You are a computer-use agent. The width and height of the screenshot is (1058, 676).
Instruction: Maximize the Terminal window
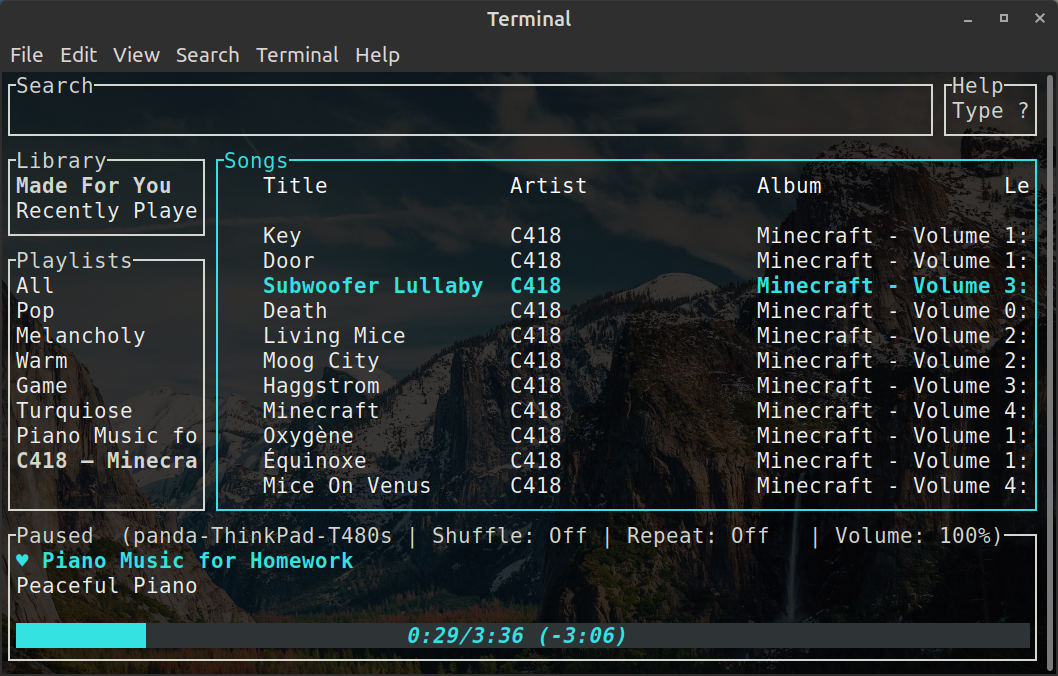1004,19
